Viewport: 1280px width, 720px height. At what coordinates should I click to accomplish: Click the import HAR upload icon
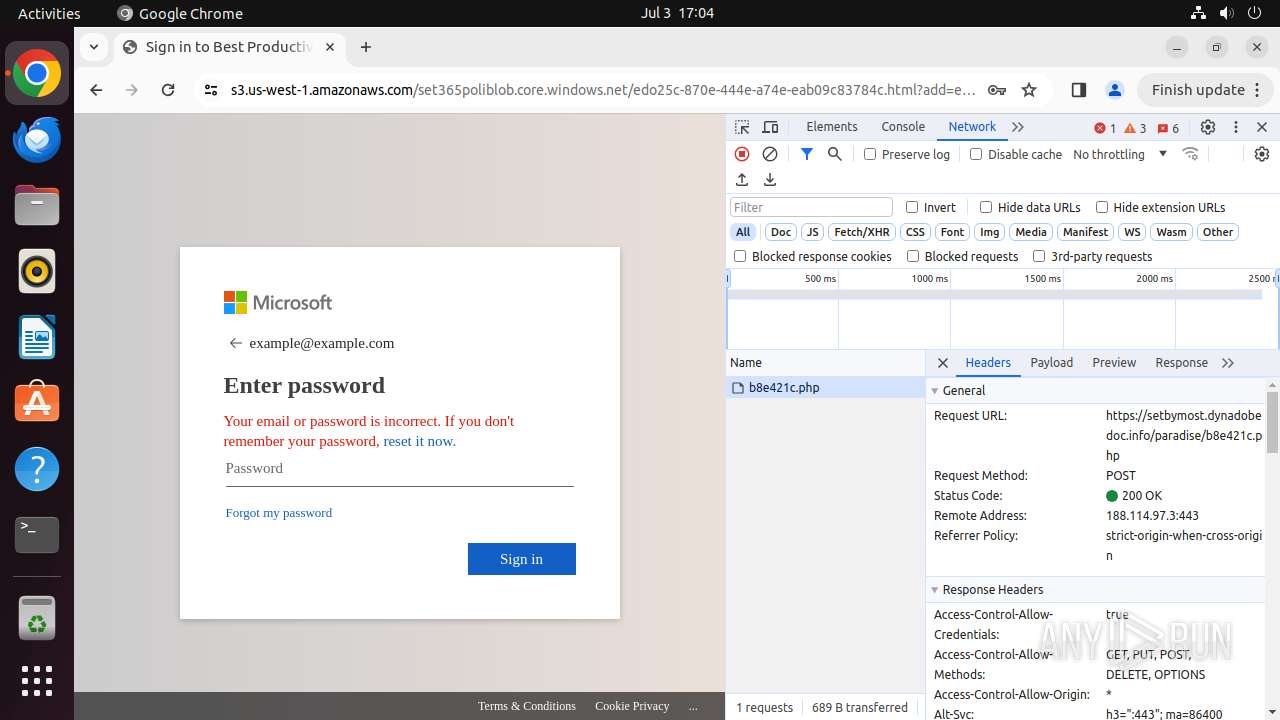tap(742, 180)
